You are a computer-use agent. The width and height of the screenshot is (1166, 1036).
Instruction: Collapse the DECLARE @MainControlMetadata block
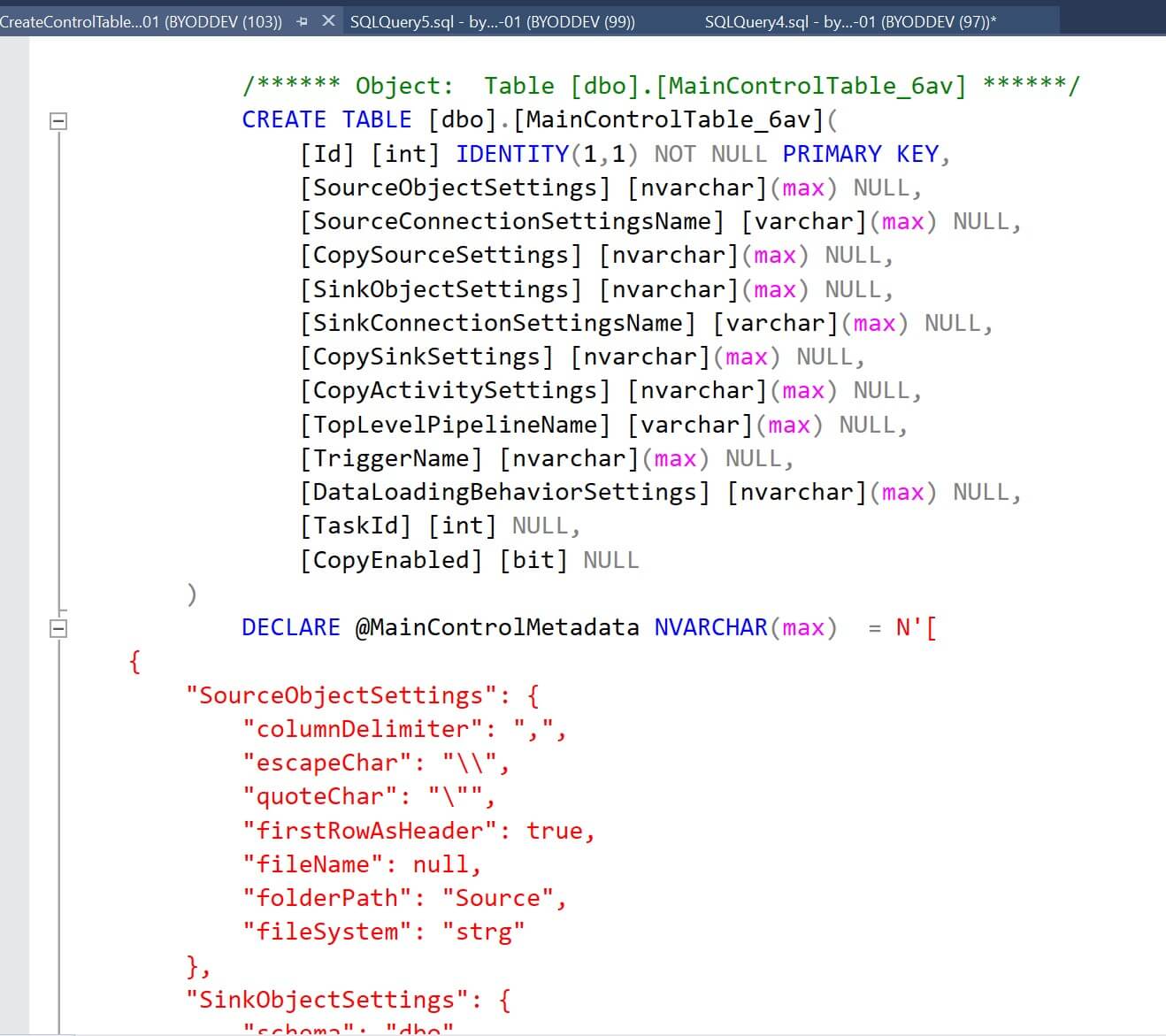click(x=58, y=628)
